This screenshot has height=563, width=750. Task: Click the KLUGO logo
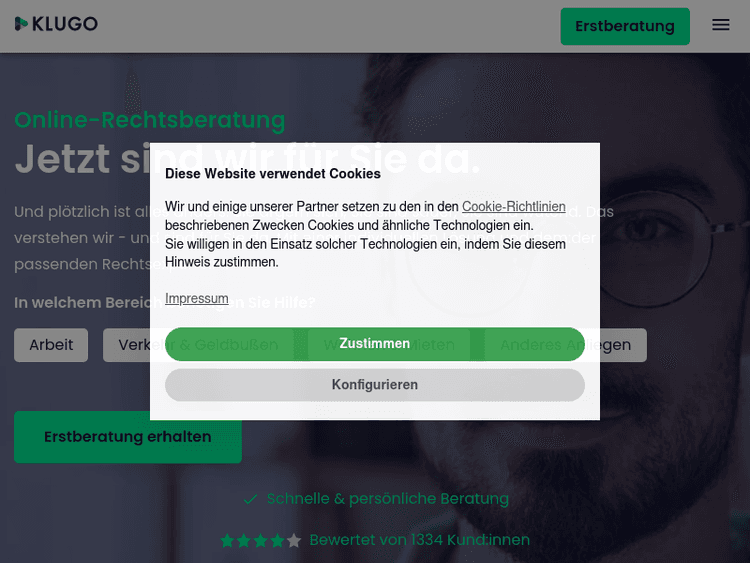[x=56, y=24]
